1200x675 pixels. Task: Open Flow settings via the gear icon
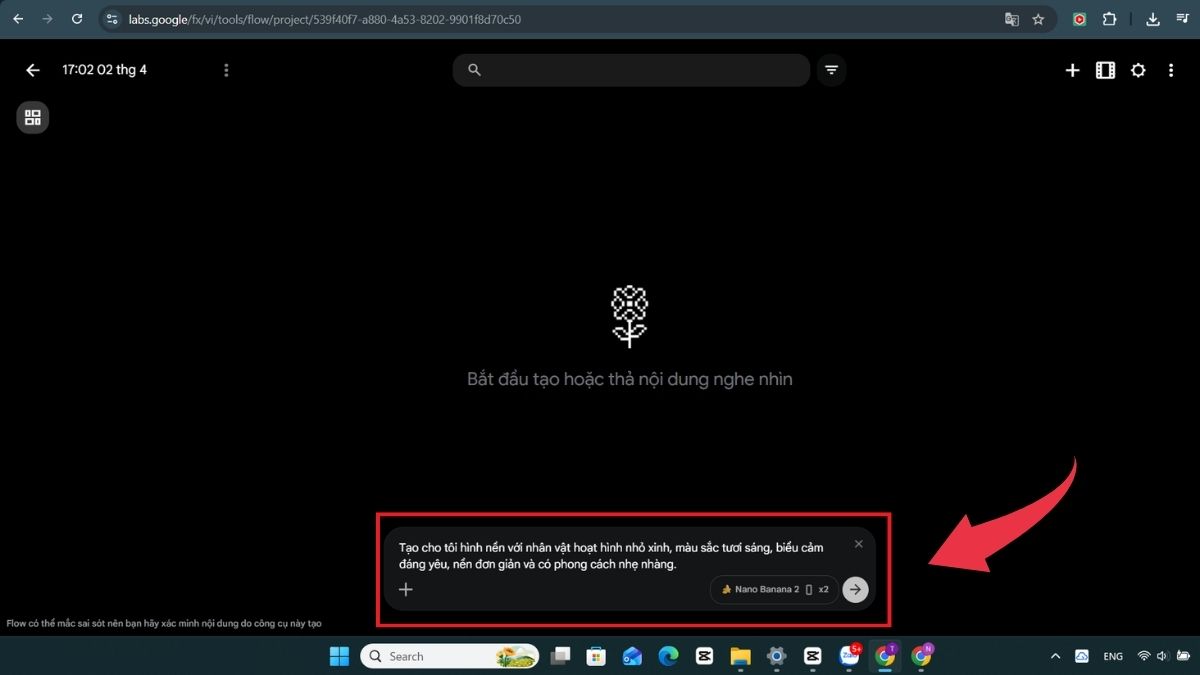pos(1138,70)
